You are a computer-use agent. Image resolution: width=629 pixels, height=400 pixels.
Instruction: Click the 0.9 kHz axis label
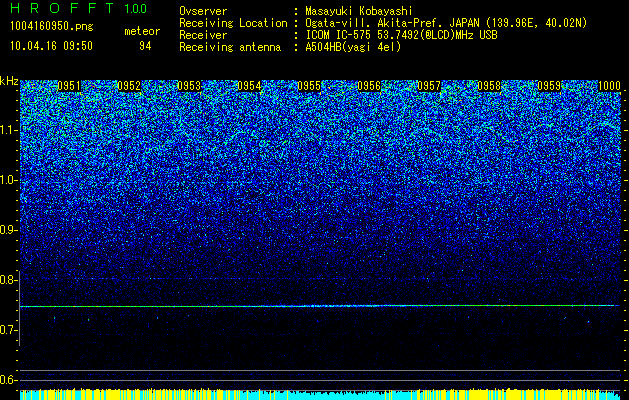[9, 230]
